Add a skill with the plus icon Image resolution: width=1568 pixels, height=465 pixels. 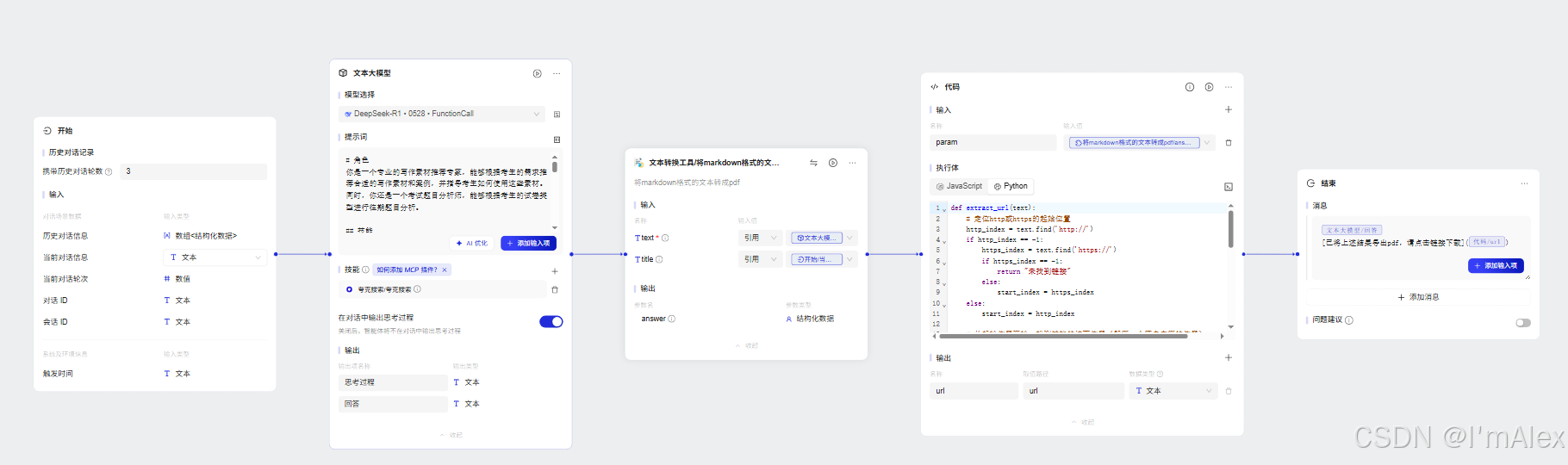pyautogui.click(x=555, y=270)
